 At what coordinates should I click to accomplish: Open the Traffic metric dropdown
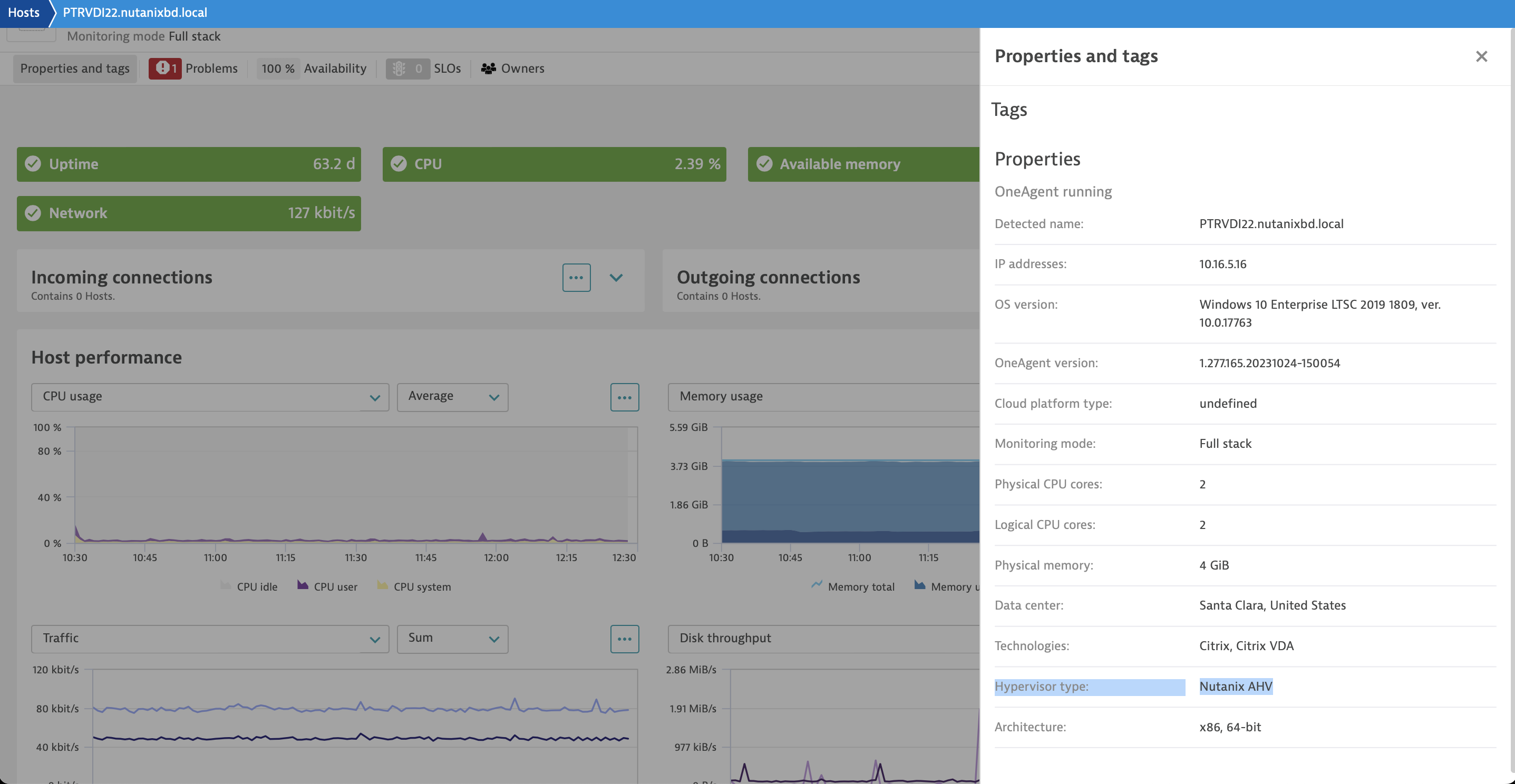210,639
